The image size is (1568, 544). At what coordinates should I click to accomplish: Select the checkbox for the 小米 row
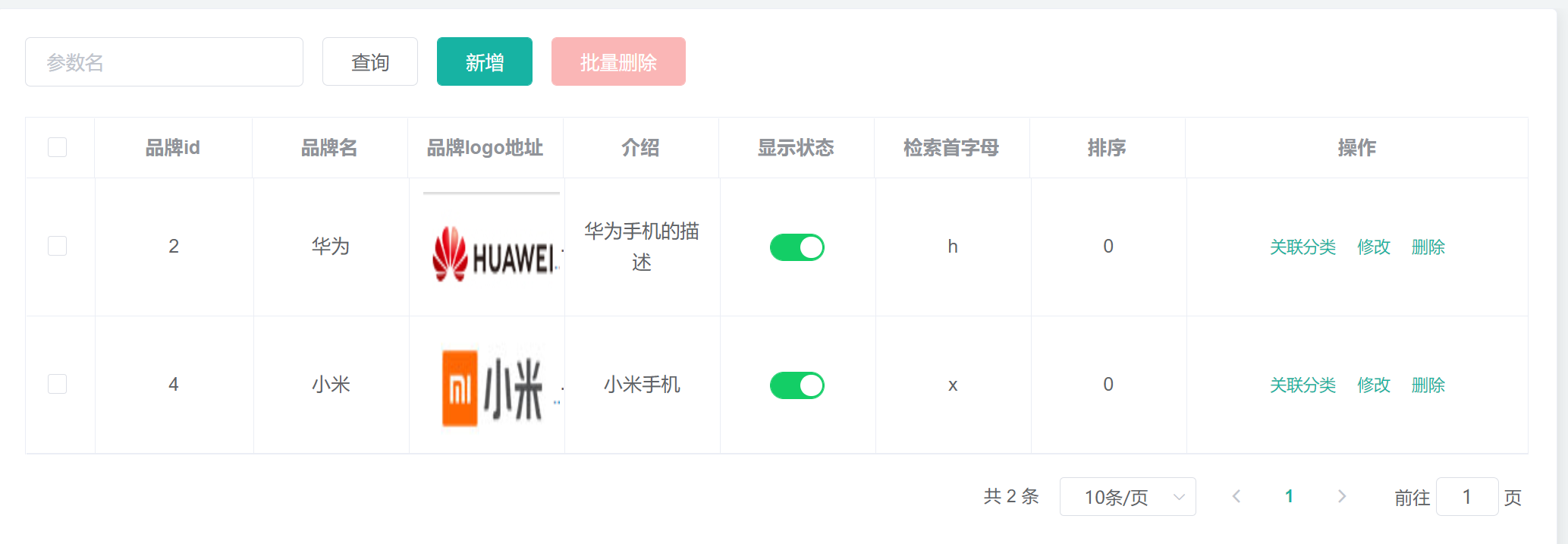pyautogui.click(x=58, y=384)
